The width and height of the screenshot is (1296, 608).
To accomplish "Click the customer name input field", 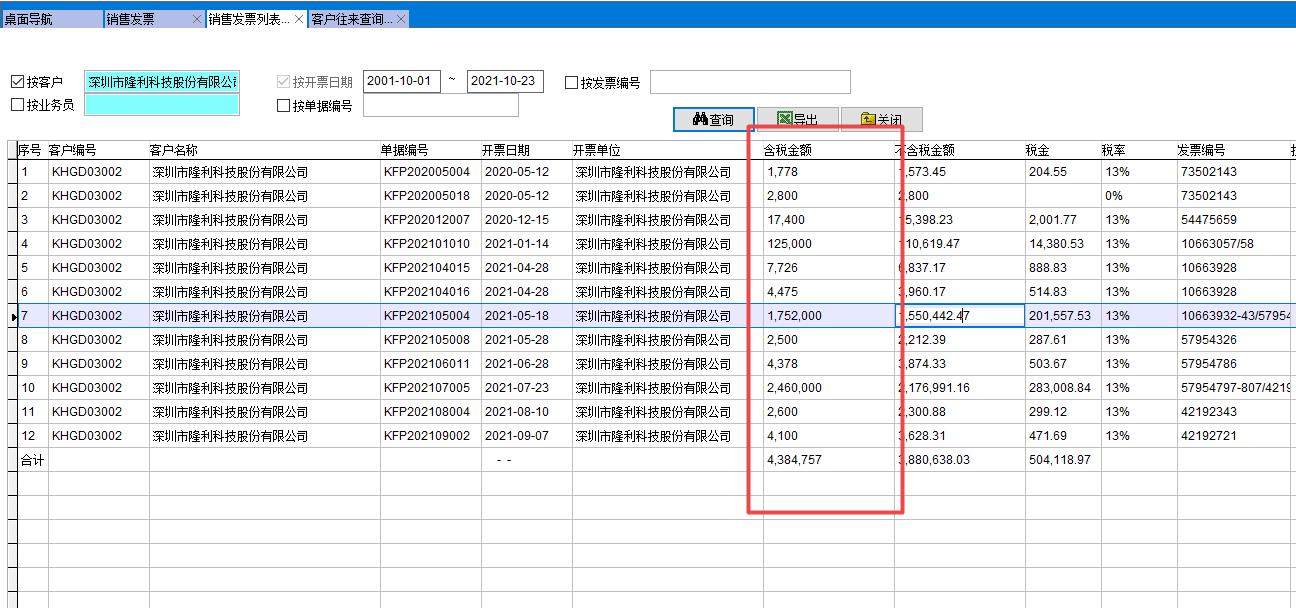I will [x=162, y=81].
